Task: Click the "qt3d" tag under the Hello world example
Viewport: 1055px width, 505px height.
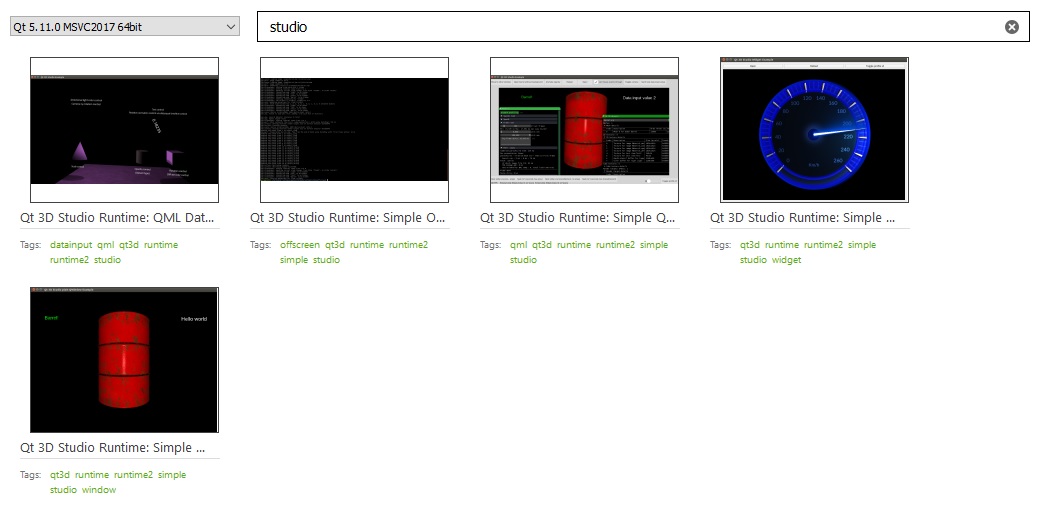Action: (x=60, y=475)
